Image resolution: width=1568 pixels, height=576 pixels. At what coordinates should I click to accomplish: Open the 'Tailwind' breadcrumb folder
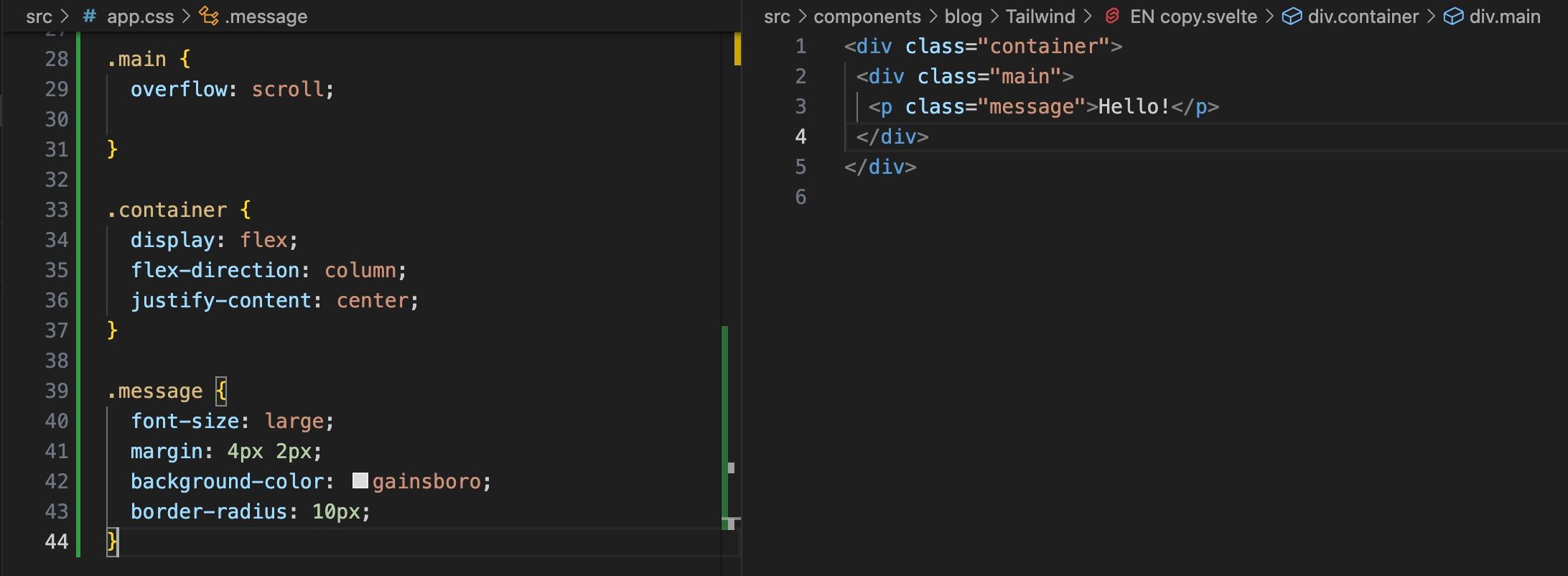1040,17
